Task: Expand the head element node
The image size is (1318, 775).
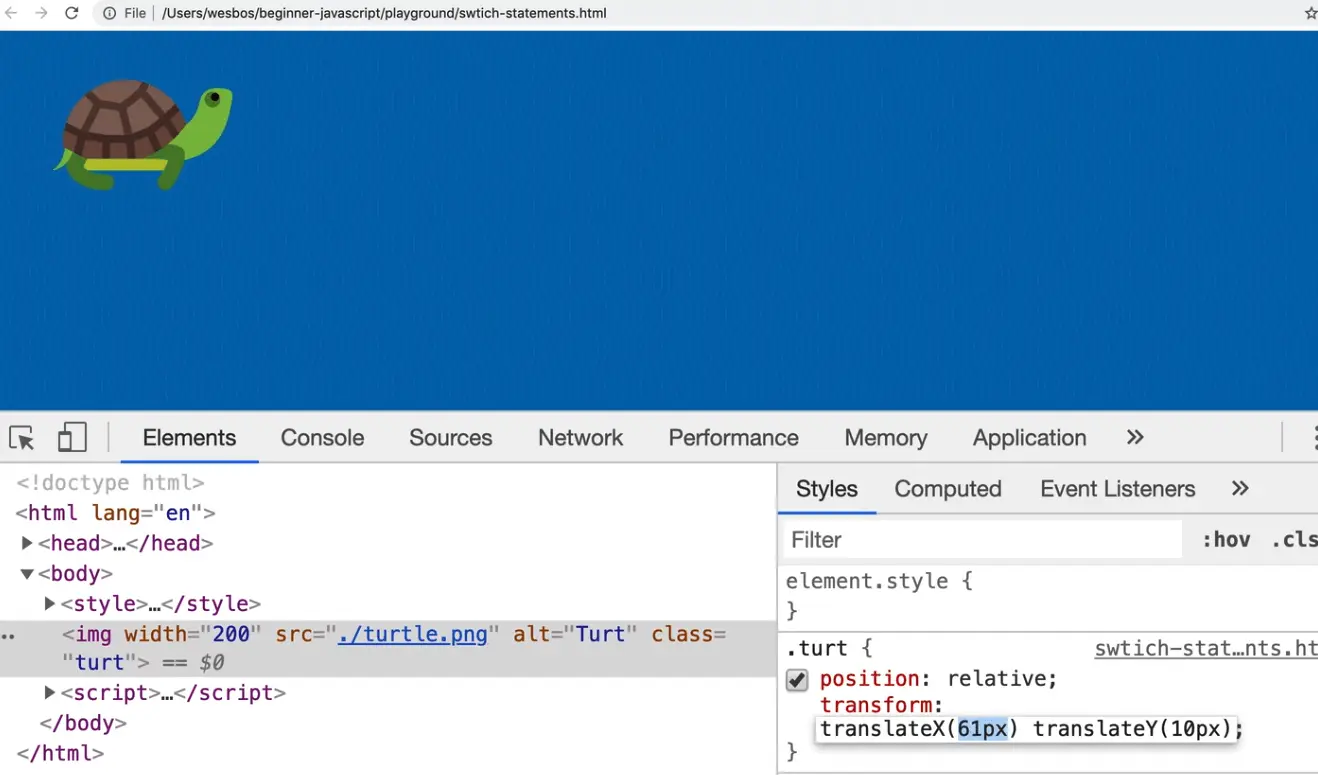Action: 28,543
